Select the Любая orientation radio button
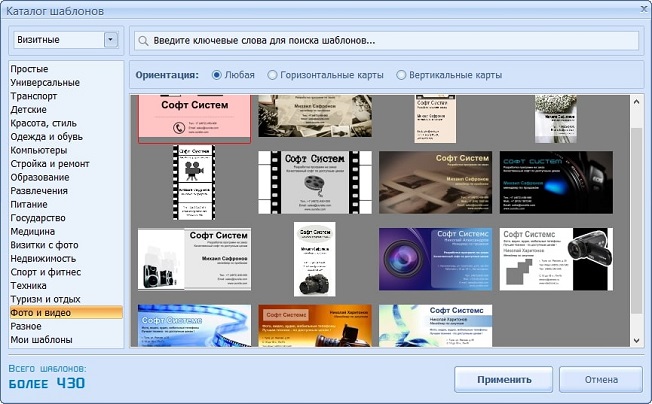The width and height of the screenshot is (652, 404). [x=218, y=75]
